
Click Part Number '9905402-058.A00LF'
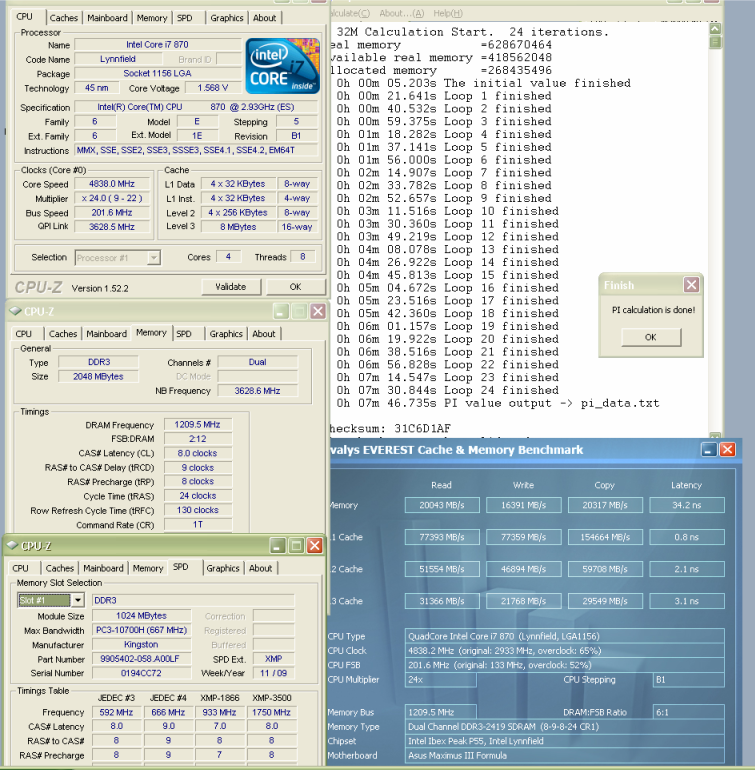pyautogui.click(x=141, y=659)
